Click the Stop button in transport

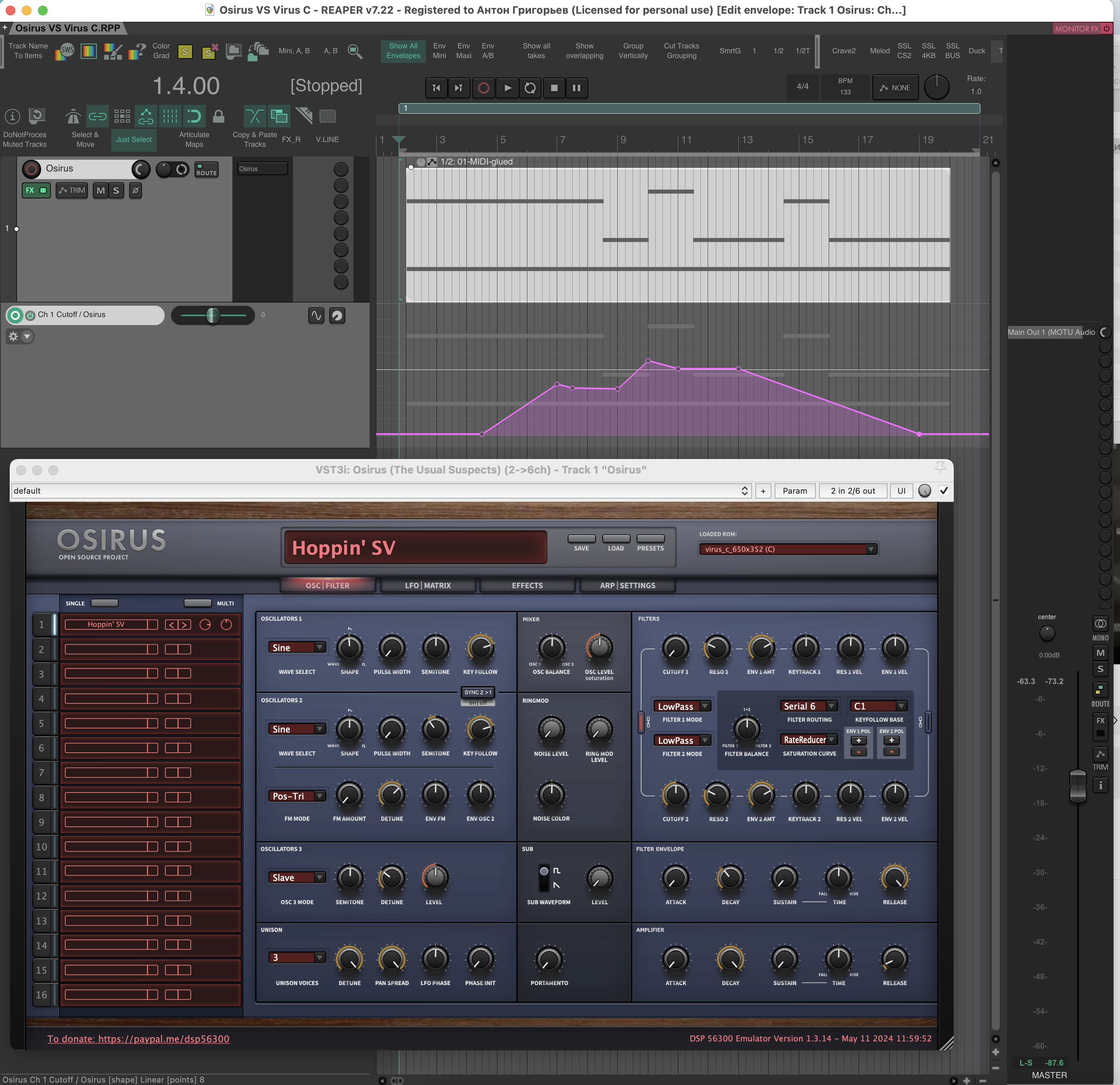click(x=554, y=88)
